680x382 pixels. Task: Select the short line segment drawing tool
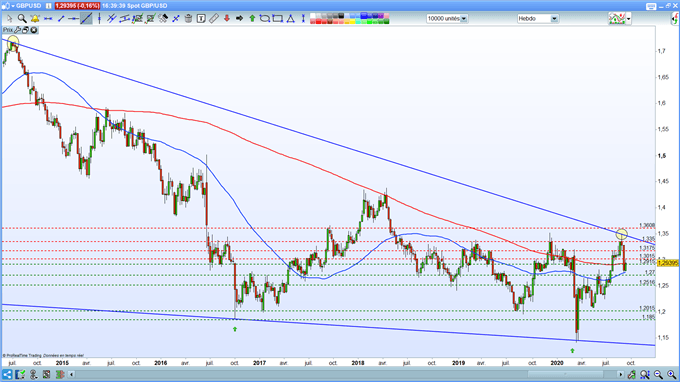coord(61,19)
